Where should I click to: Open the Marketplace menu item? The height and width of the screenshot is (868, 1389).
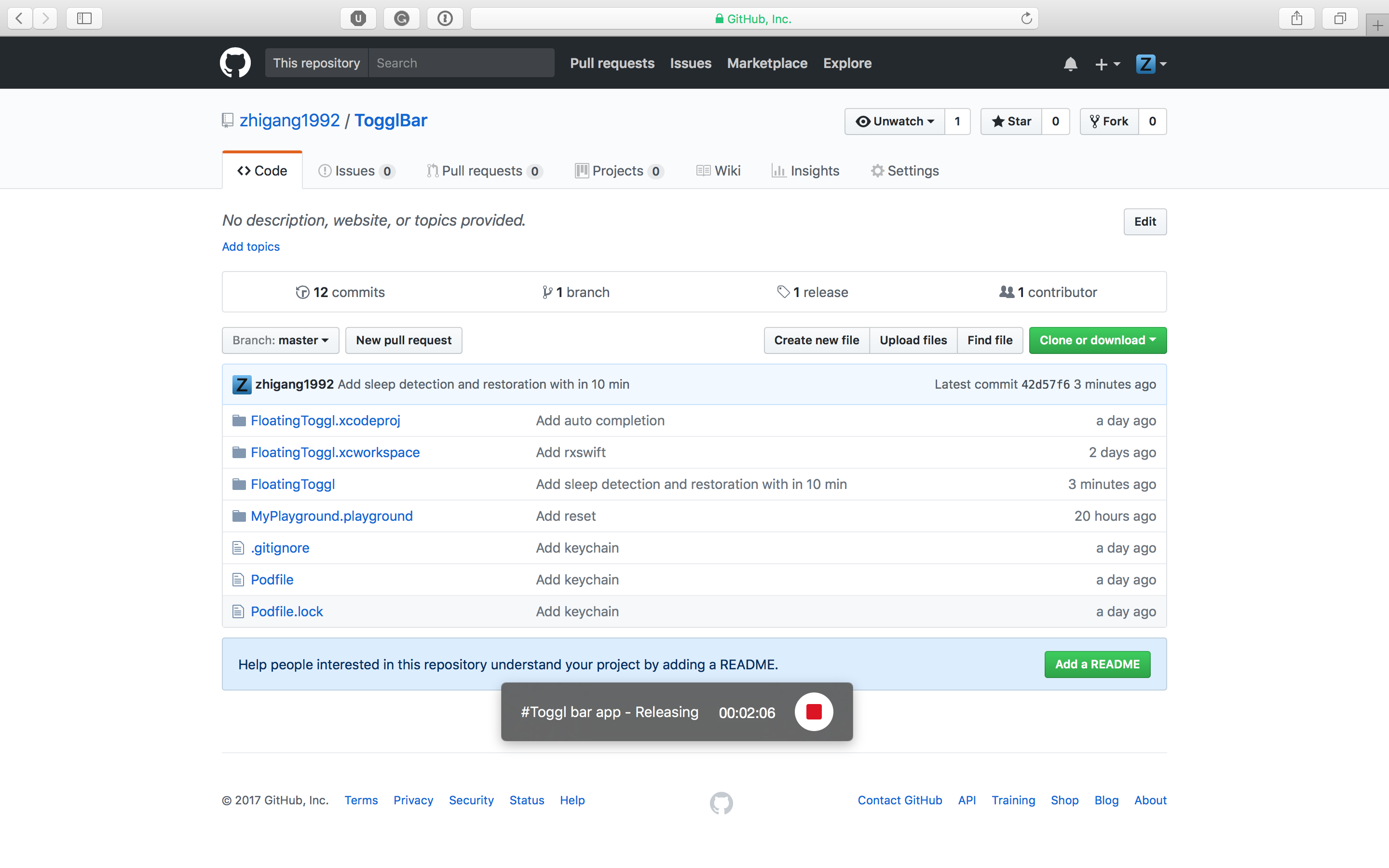(x=767, y=63)
